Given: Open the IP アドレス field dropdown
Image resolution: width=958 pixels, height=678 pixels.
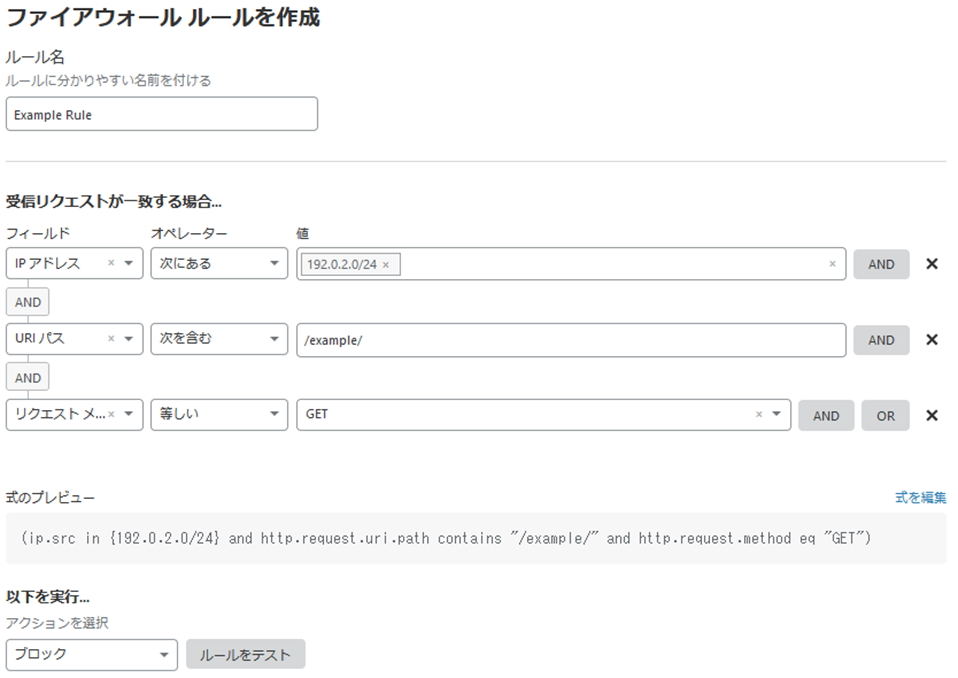Looking at the screenshot, I should pos(127,264).
